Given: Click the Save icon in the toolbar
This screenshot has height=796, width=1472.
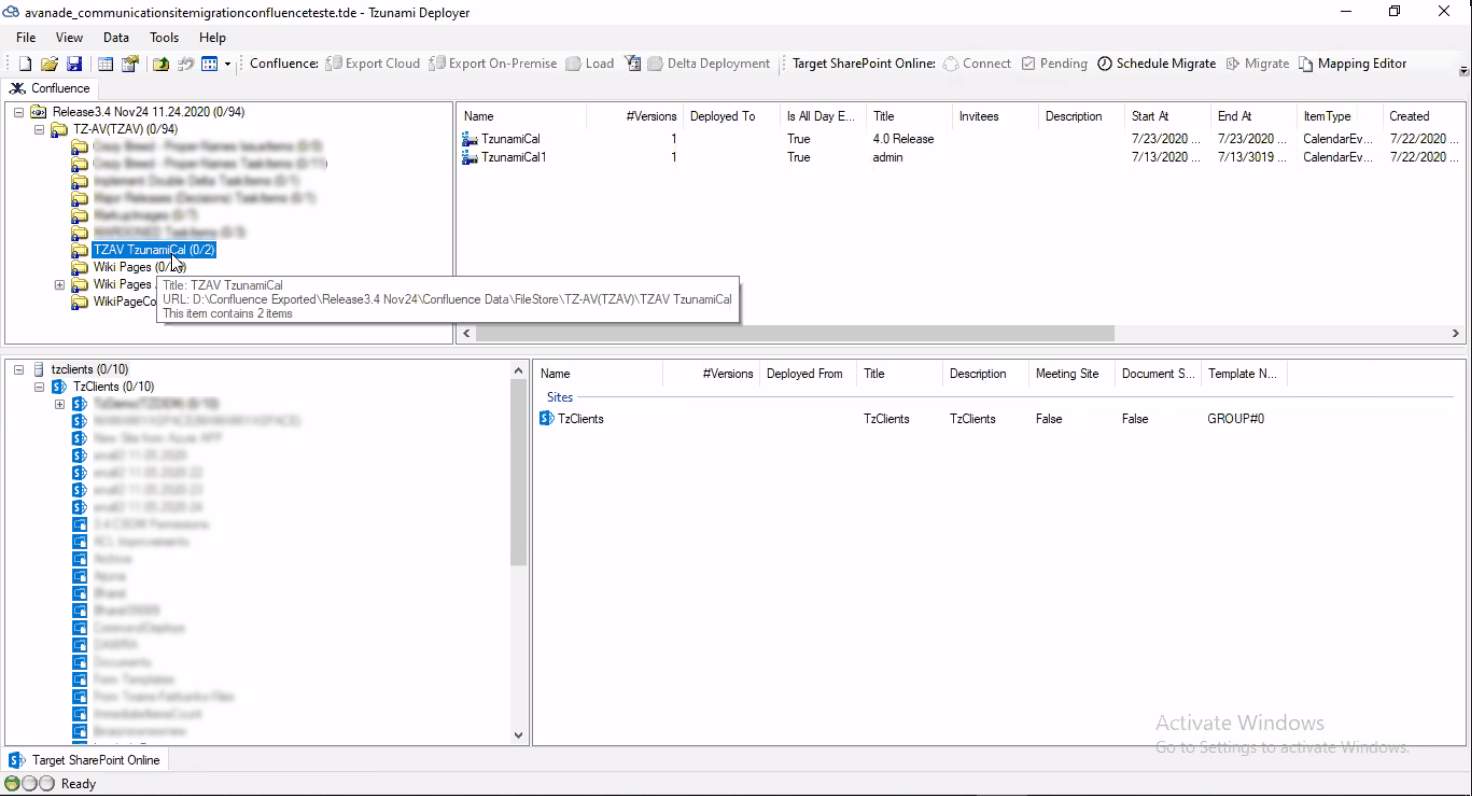Looking at the screenshot, I should 74,62.
